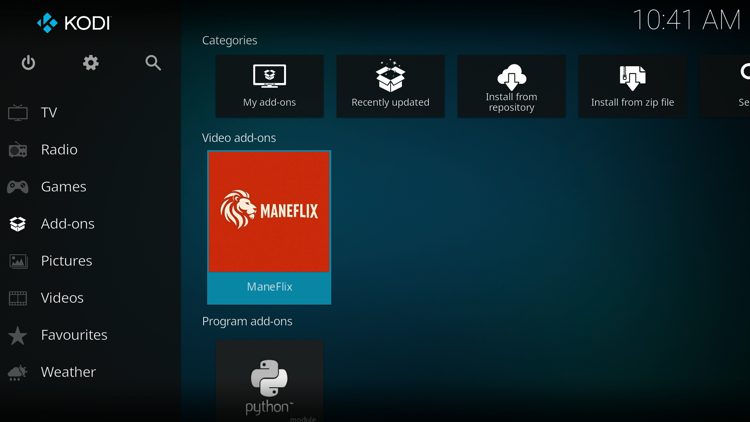The image size is (750, 422).
Task: Open the My add-ons category tile
Action: (269, 86)
